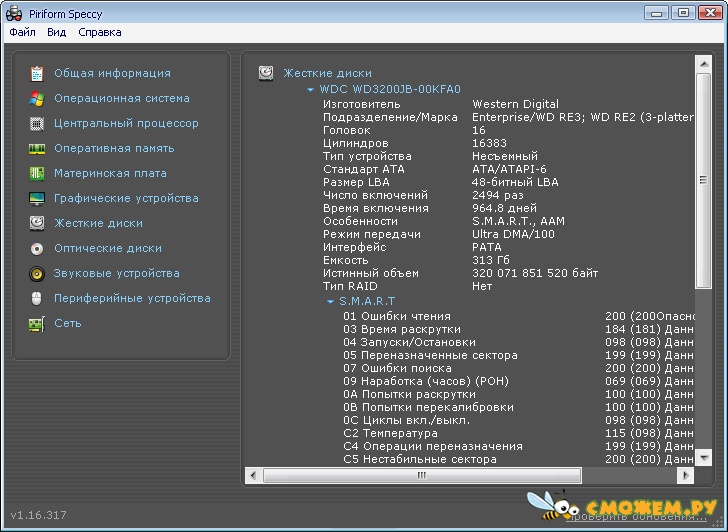Viewport: 728px width, 532px height.
Task: Select the WDC WD3200JB-00KFA0 drive title
Action: tap(390, 90)
